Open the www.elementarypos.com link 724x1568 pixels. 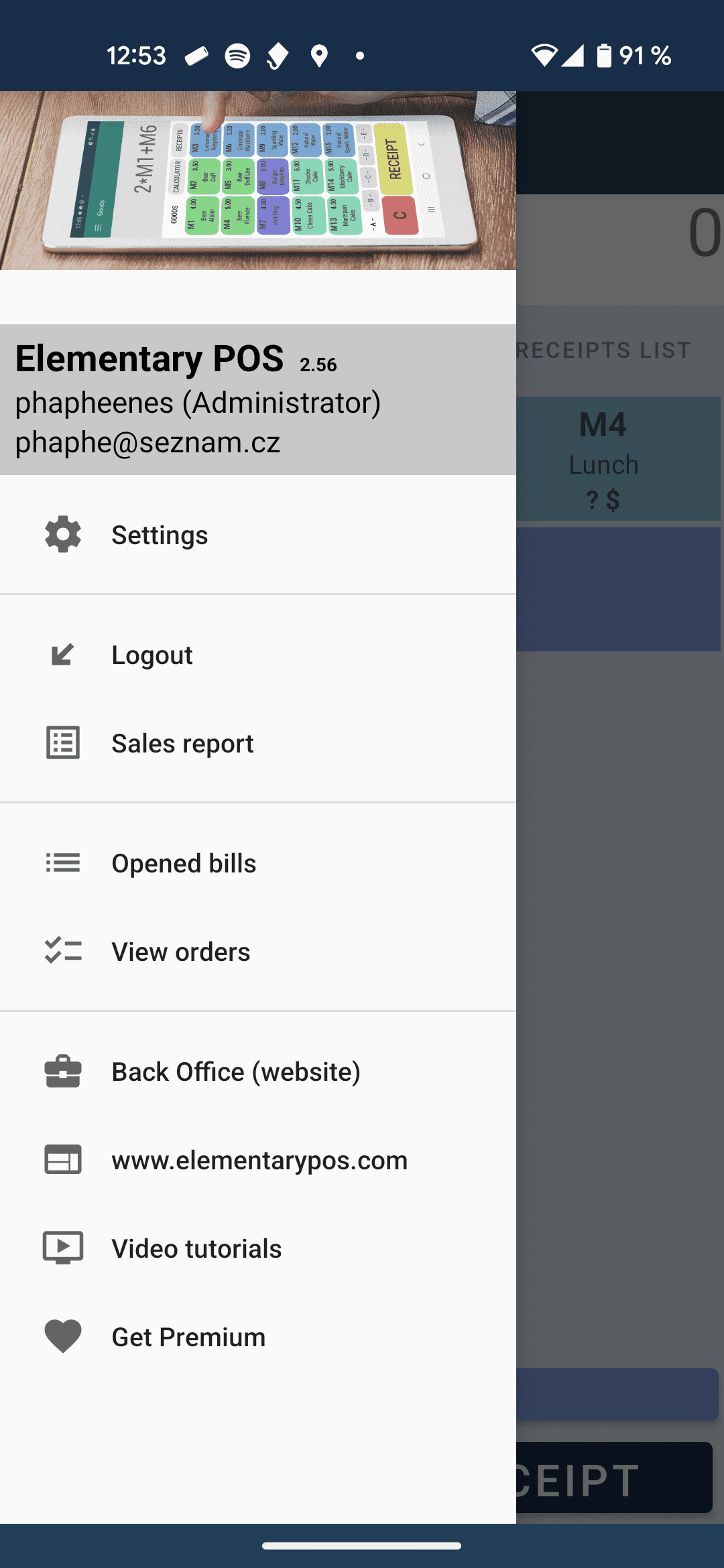pos(260,1160)
